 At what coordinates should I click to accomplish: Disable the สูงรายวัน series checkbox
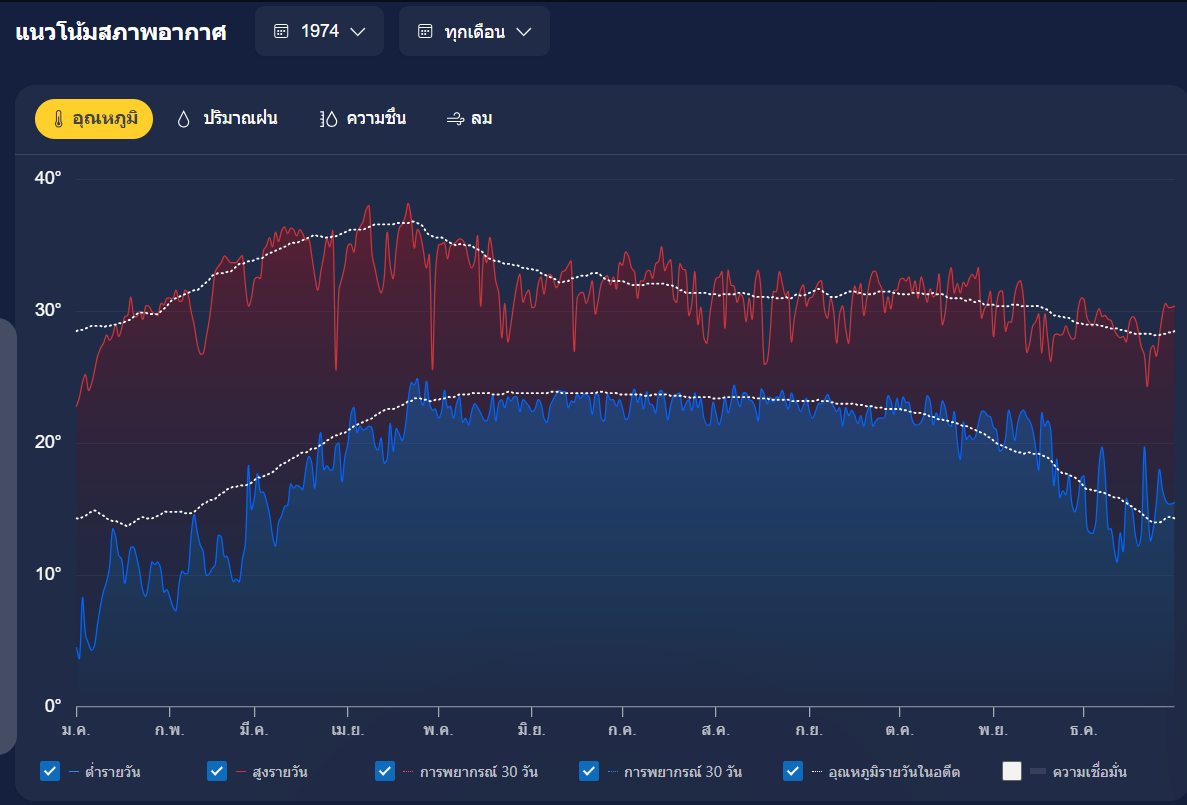[x=217, y=771]
